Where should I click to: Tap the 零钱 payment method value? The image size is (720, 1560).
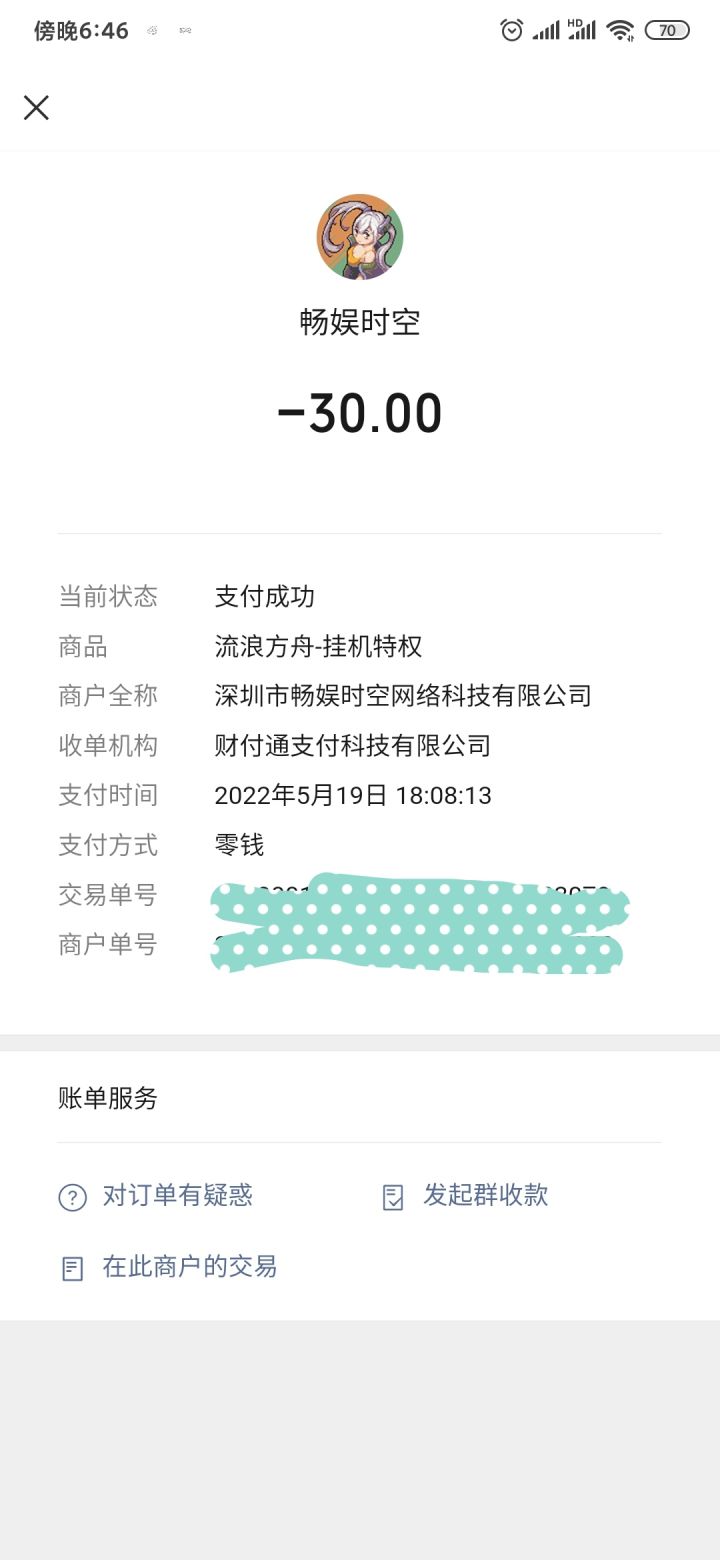(239, 846)
